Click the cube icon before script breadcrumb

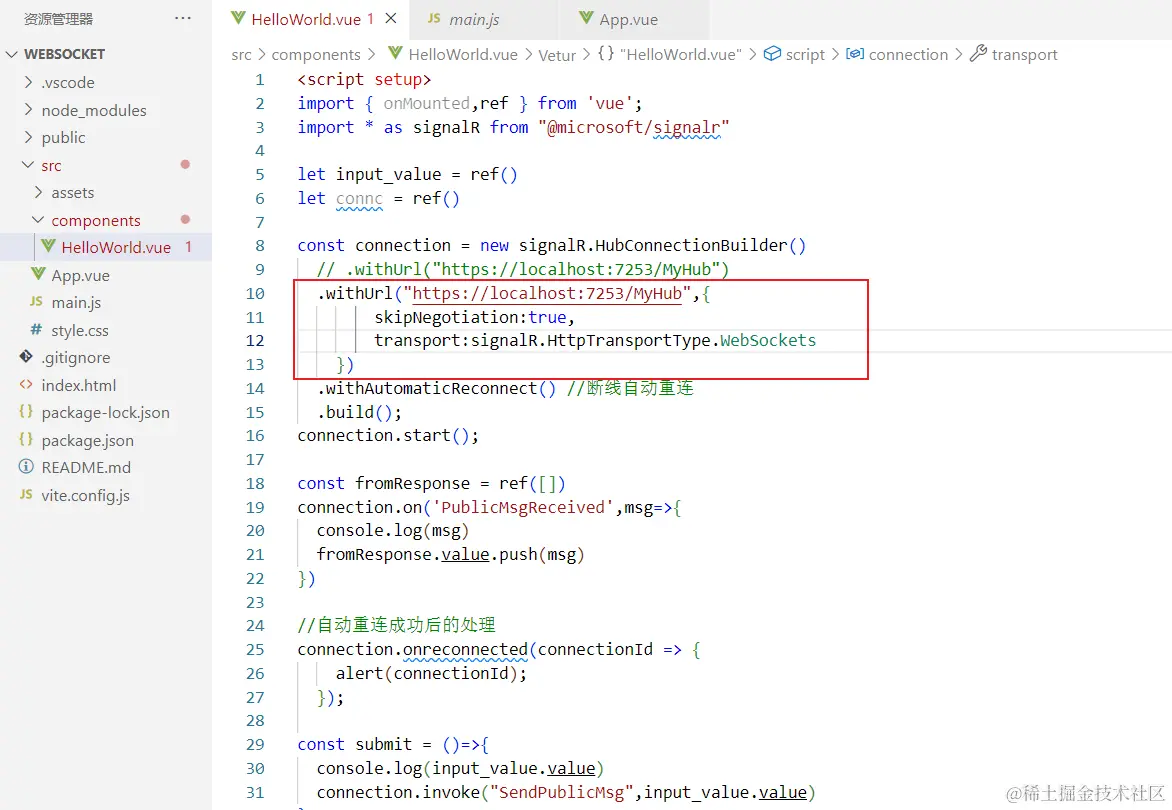772,53
